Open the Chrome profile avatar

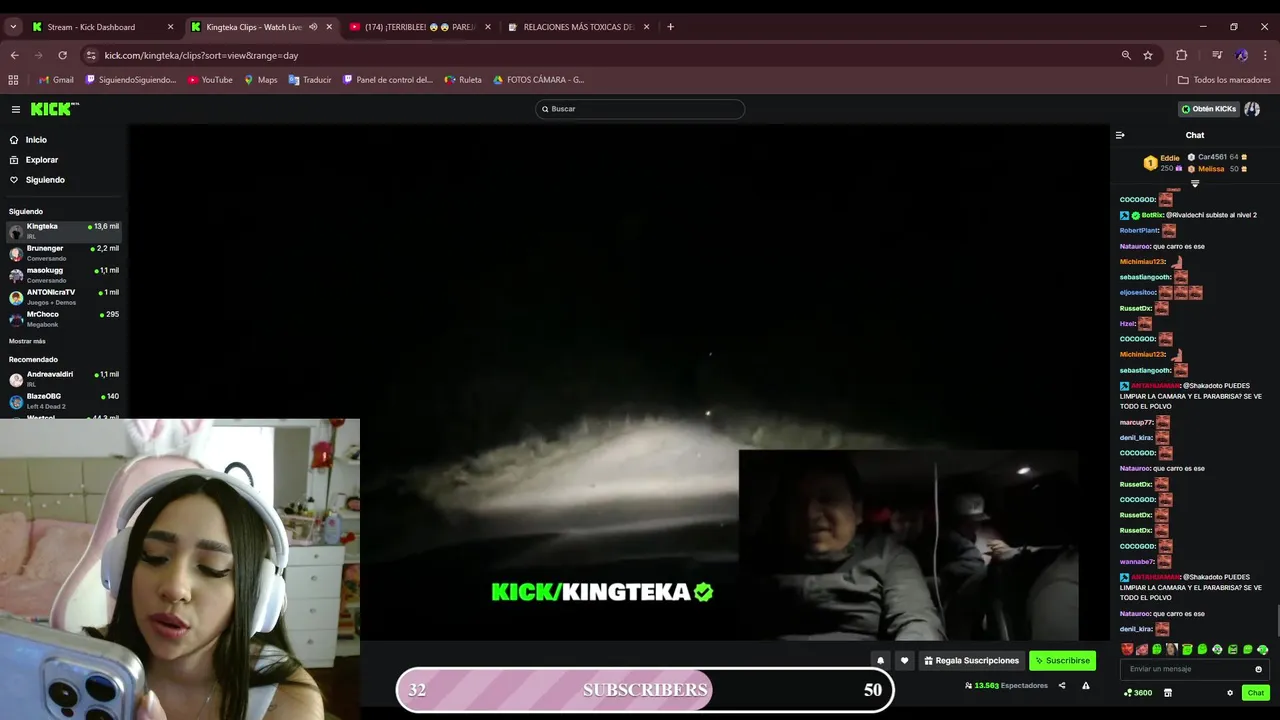(1241, 55)
